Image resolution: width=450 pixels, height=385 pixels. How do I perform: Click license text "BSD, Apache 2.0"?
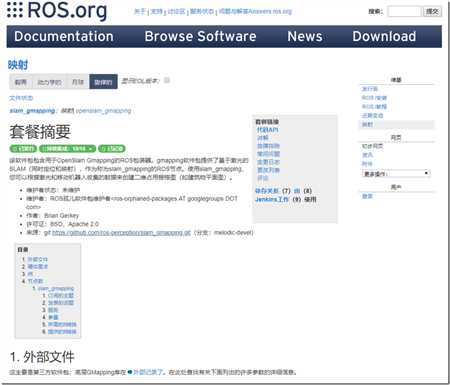[74, 224]
